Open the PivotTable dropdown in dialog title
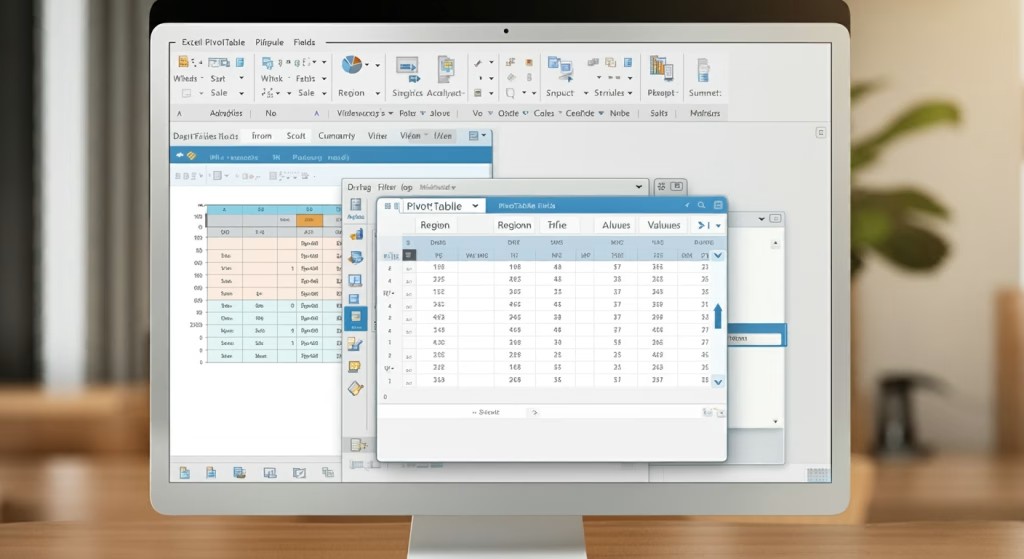Screen dimensions: 1024x559 [475, 205]
